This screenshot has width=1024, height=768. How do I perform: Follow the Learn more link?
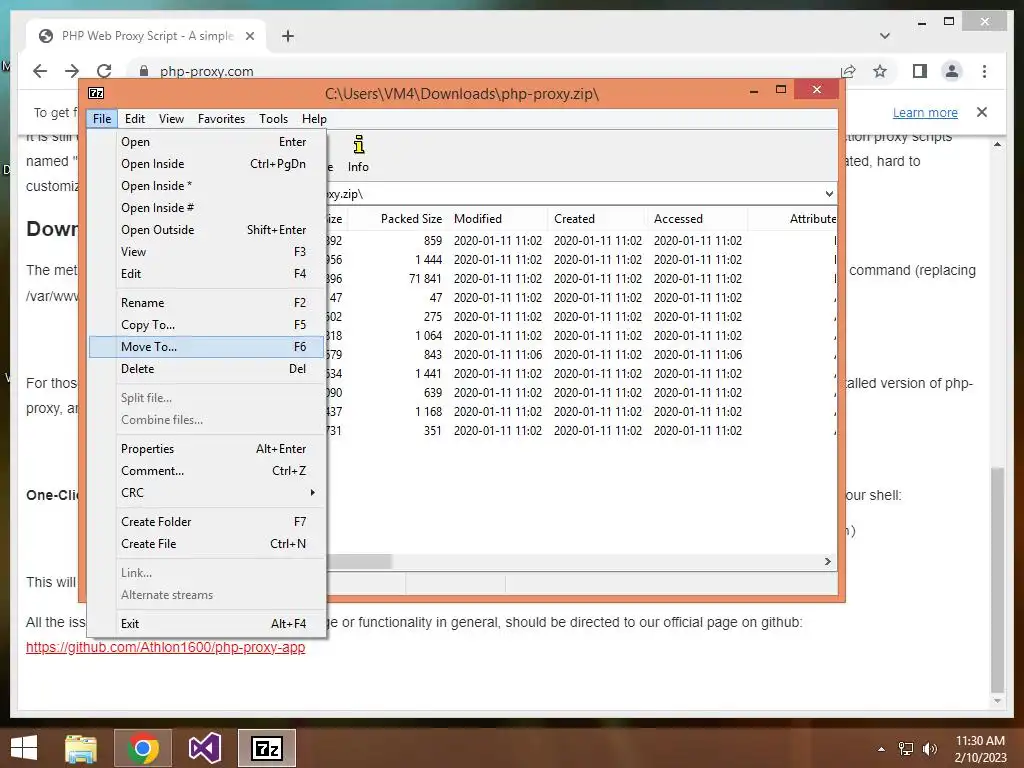click(x=925, y=112)
